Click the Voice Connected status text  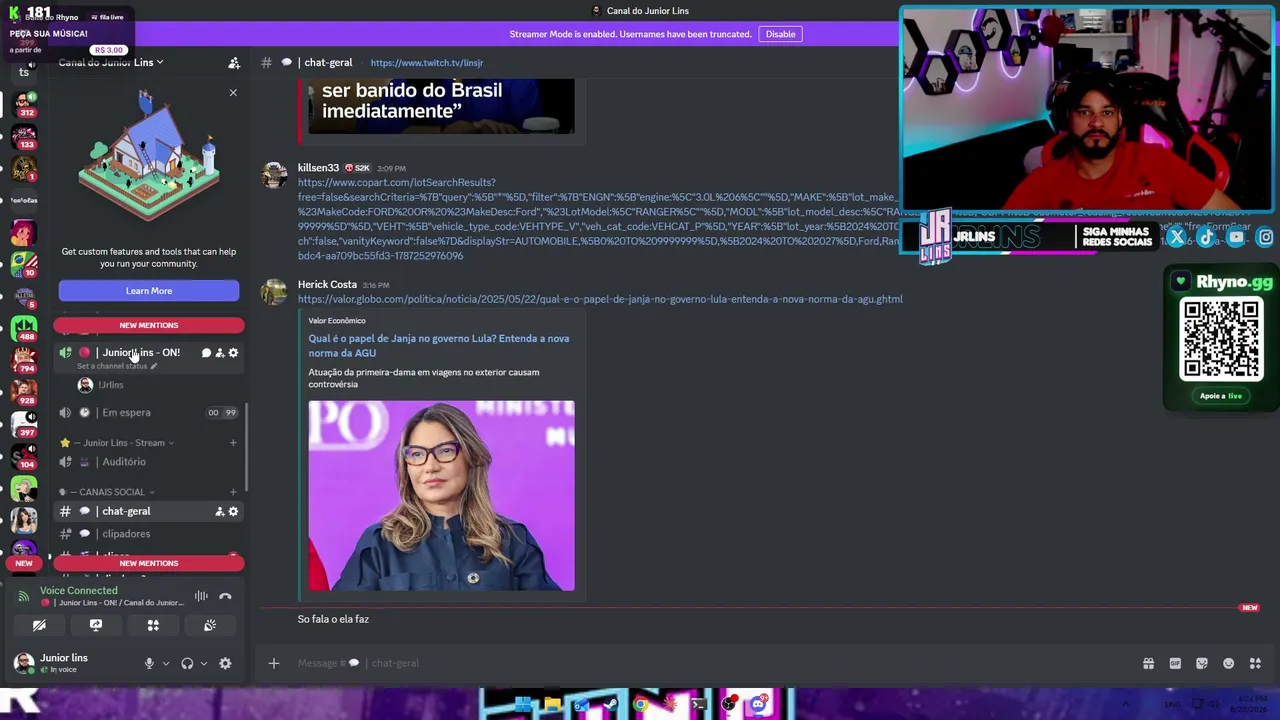click(x=79, y=591)
